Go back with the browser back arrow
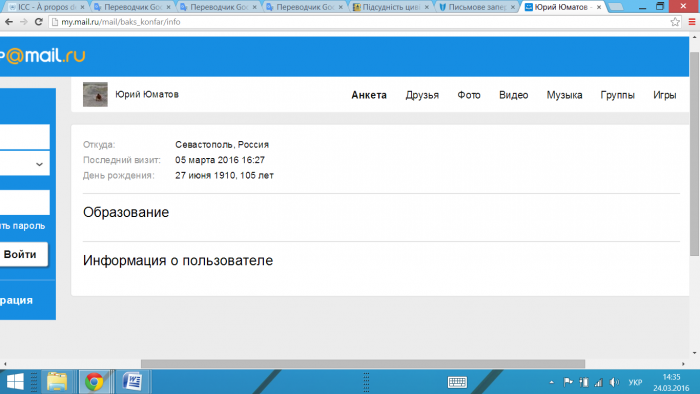700x394 pixels. pyautogui.click(x=9, y=22)
